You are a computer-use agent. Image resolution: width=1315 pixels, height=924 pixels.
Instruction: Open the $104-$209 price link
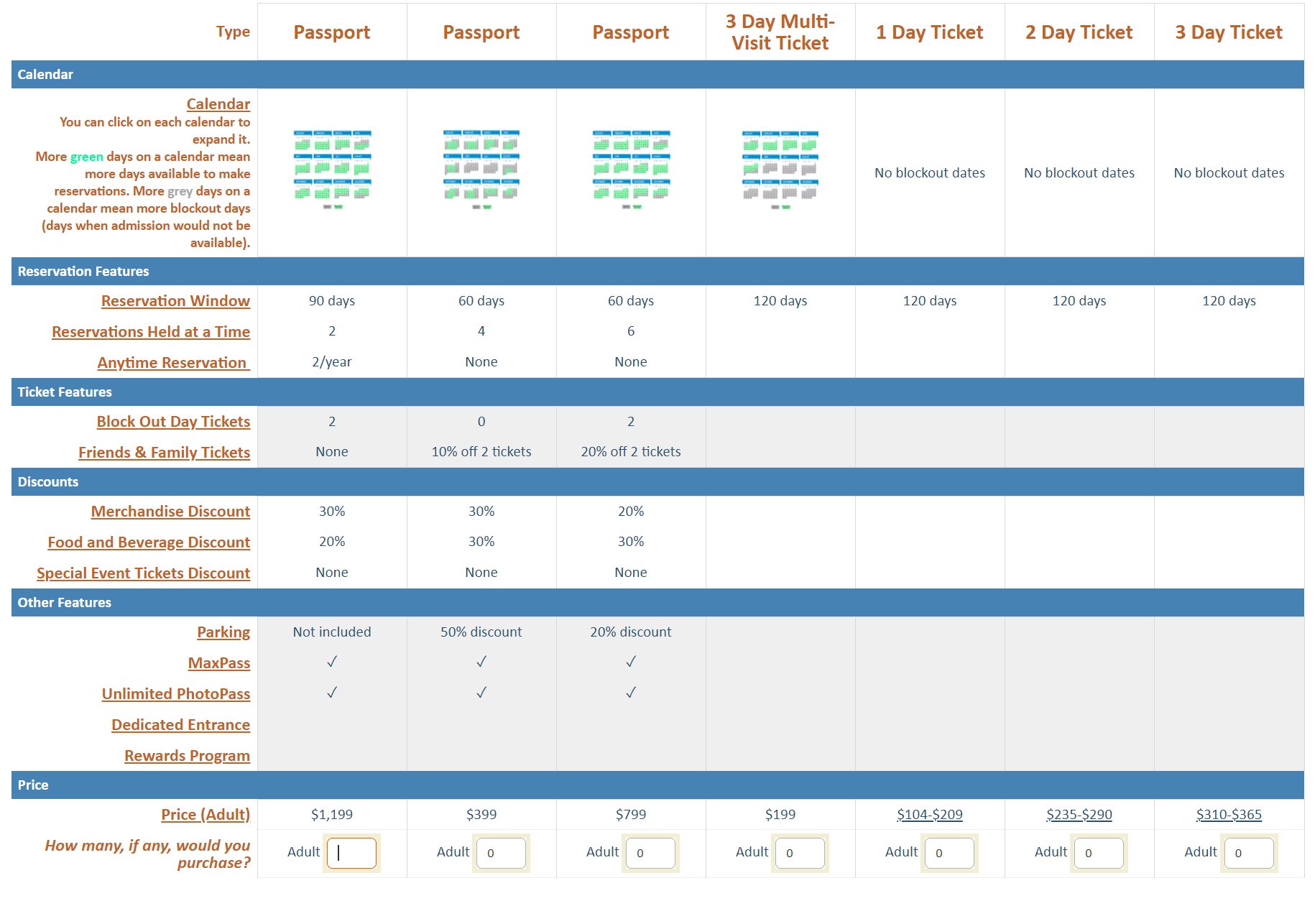(930, 815)
